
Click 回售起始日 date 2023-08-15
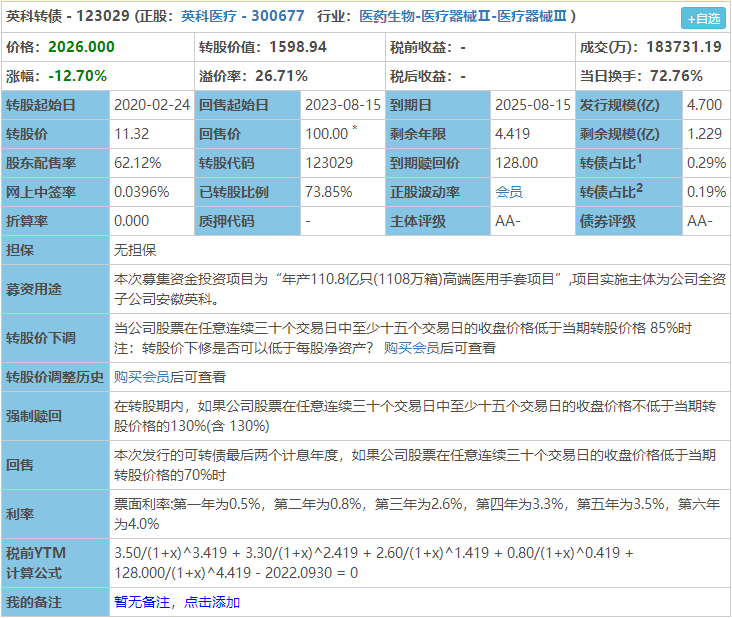(x=343, y=105)
